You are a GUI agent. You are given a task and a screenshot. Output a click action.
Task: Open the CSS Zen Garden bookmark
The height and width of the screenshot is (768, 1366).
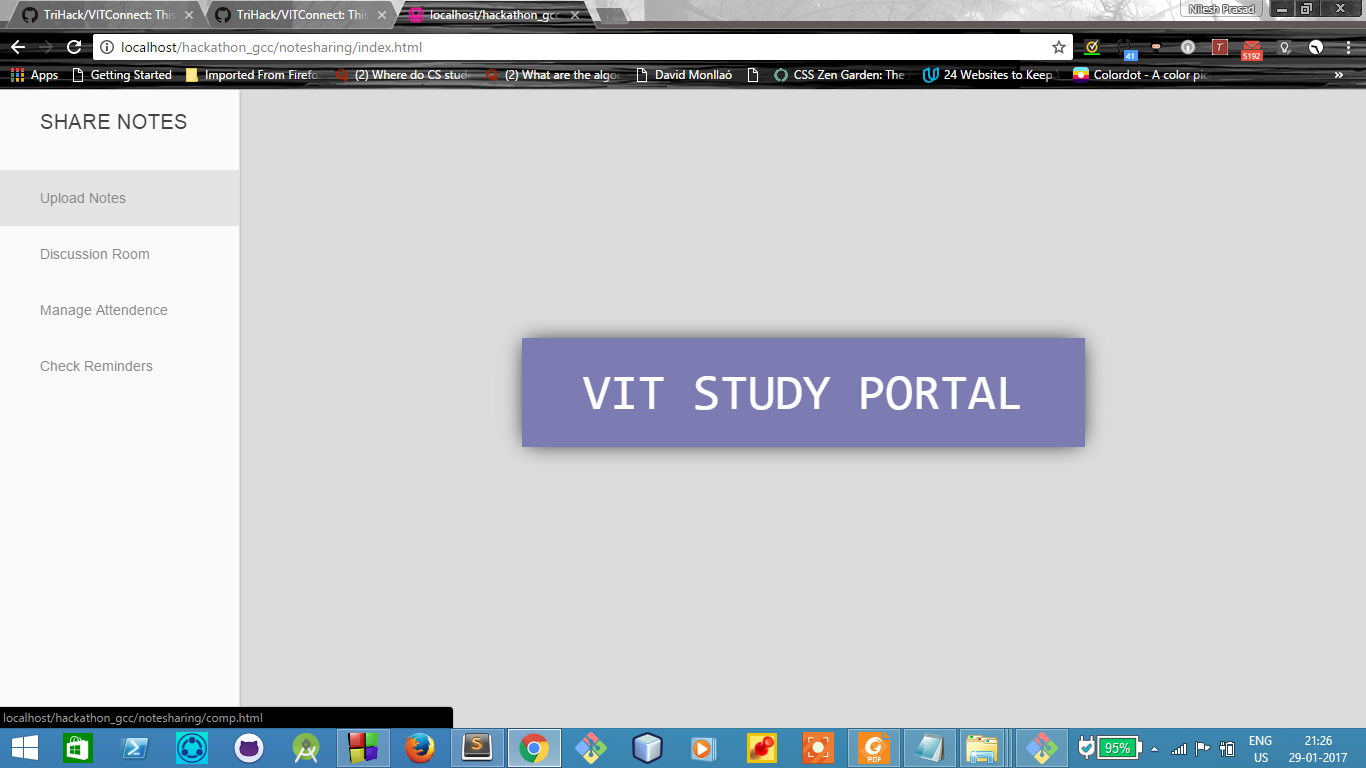click(x=839, y=75)
